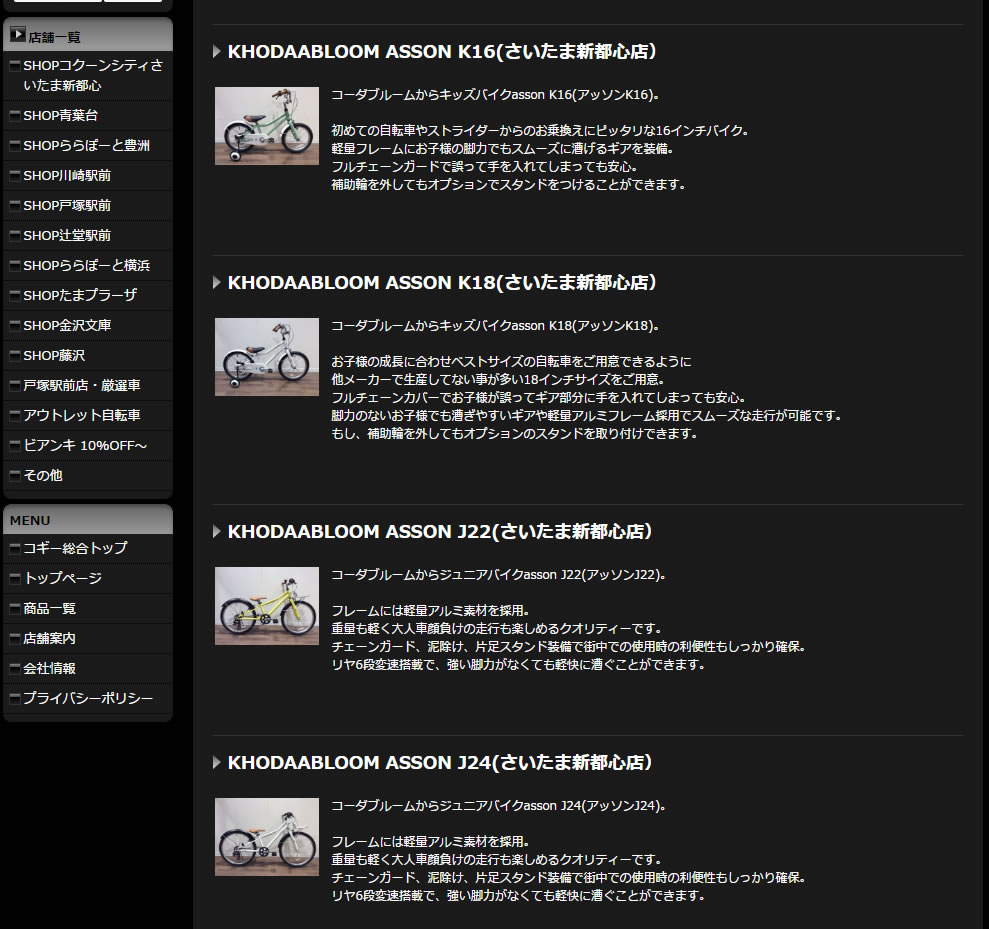Click bullet icon next to SHOP青葉台
Screen dimensions: 989x929
pos(15,115)
